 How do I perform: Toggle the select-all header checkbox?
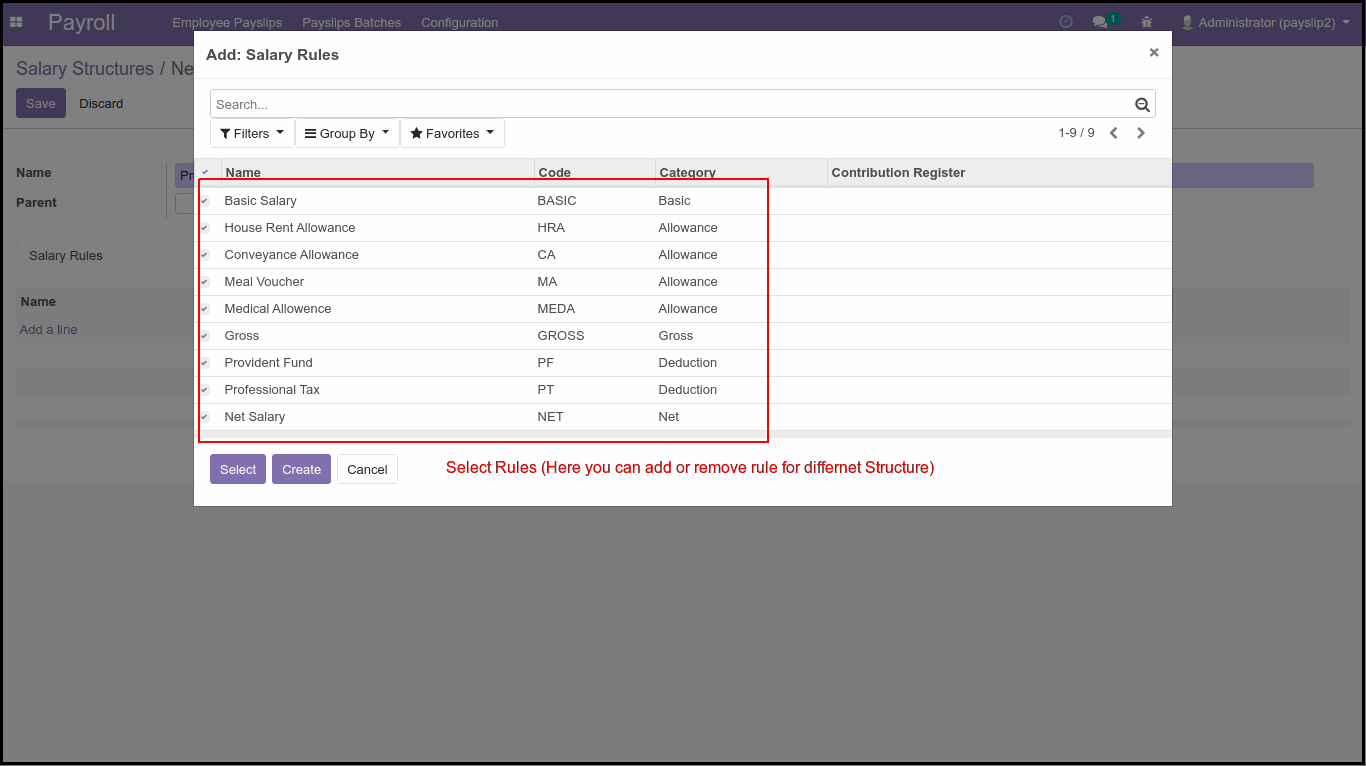pos(205,172)
